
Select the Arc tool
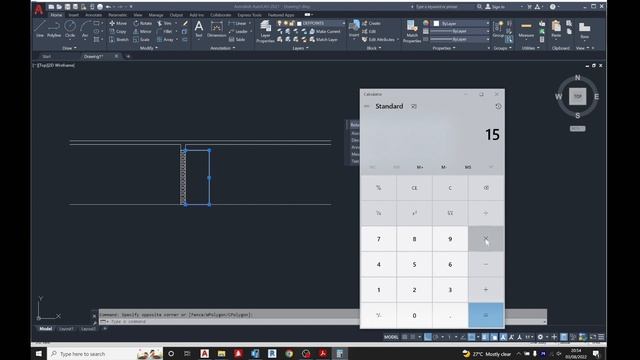[x=85, y=29]
